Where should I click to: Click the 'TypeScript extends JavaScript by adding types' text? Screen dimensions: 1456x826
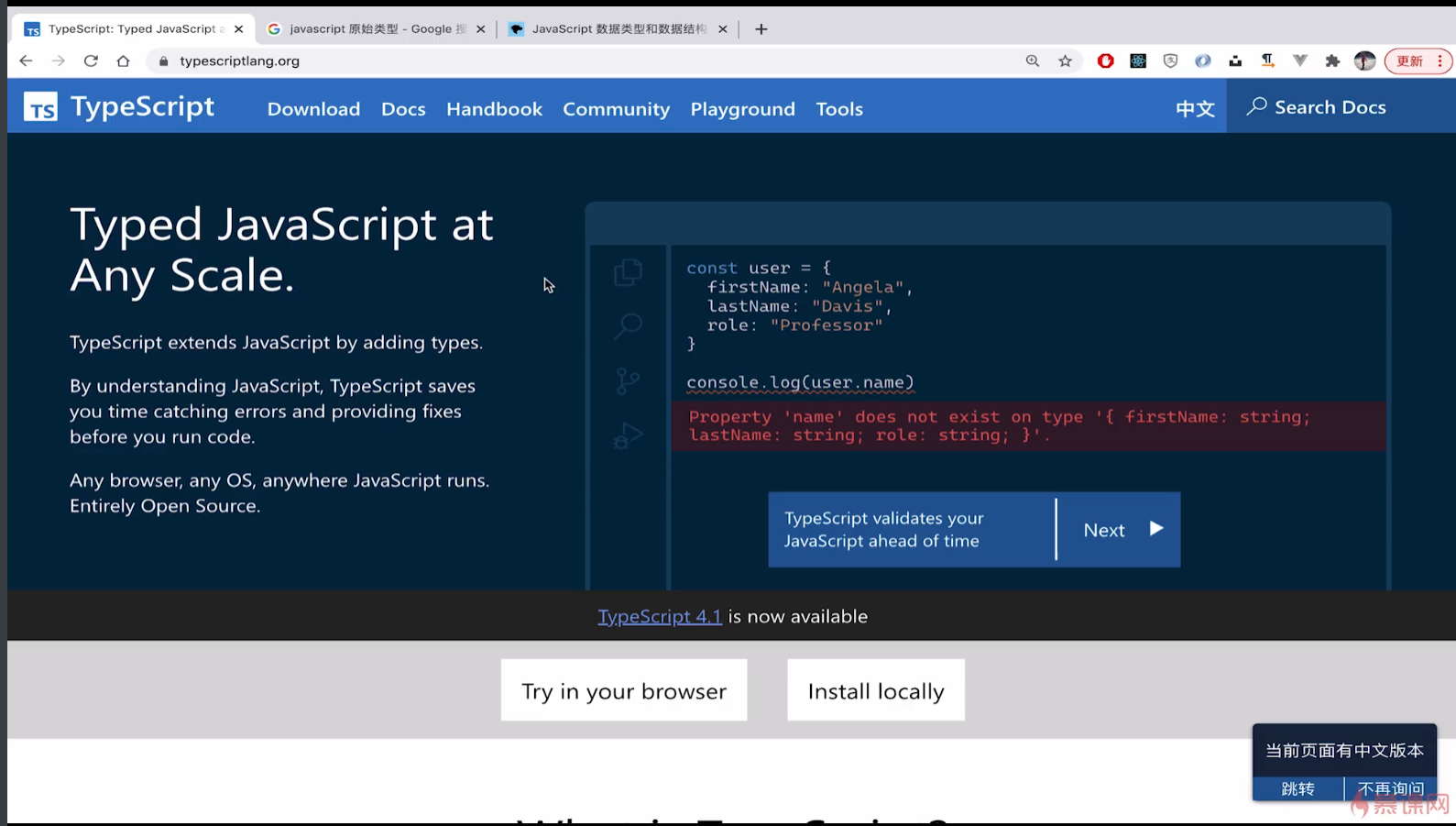276,343
